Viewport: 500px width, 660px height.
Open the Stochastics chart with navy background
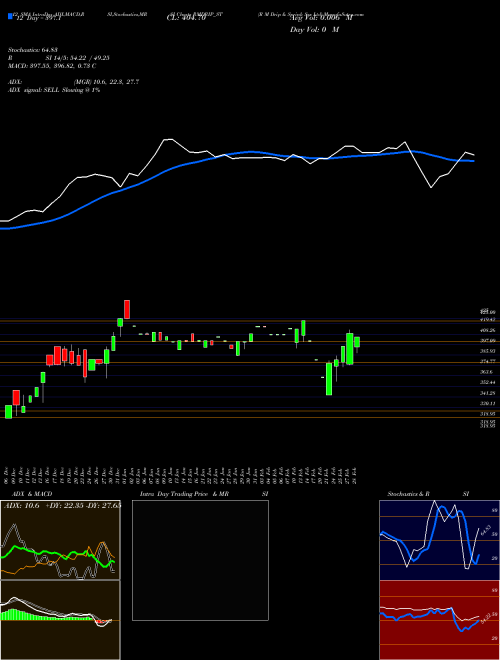point(439,540)
